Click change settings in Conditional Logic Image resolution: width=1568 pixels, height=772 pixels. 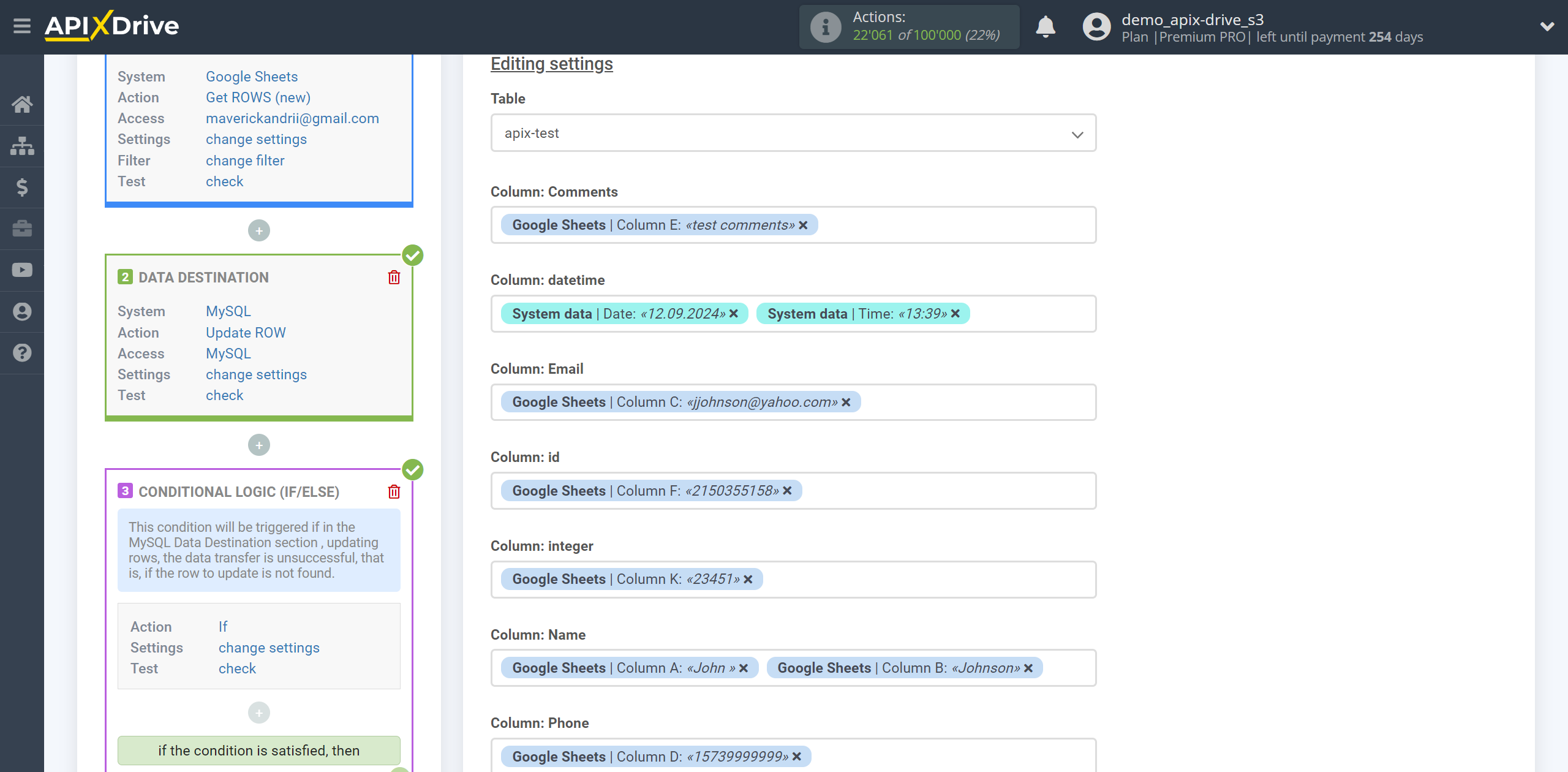tap(269, 648)
